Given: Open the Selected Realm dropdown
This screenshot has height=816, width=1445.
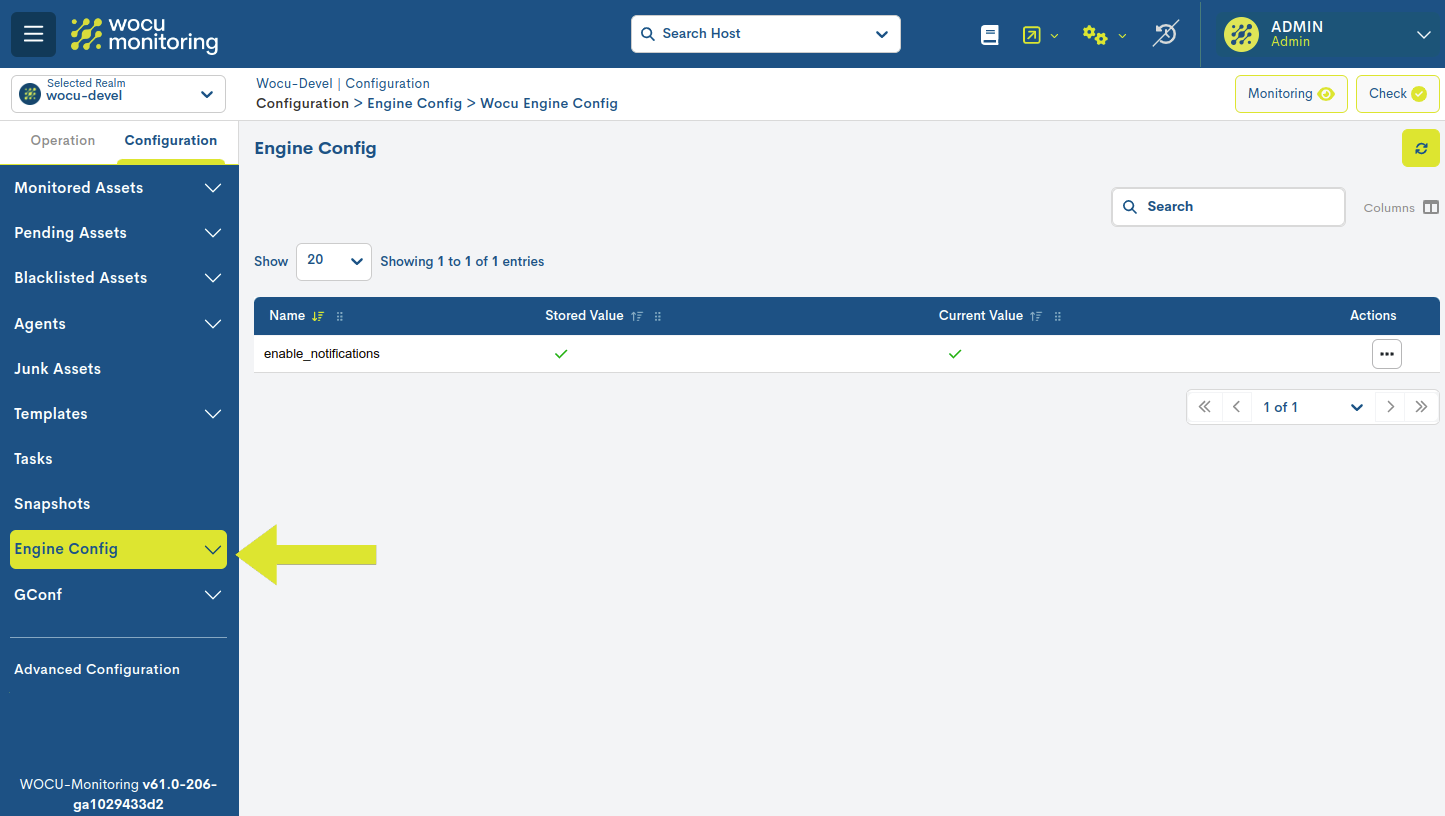Looking at the screenshot, I should tap(118, 94).
